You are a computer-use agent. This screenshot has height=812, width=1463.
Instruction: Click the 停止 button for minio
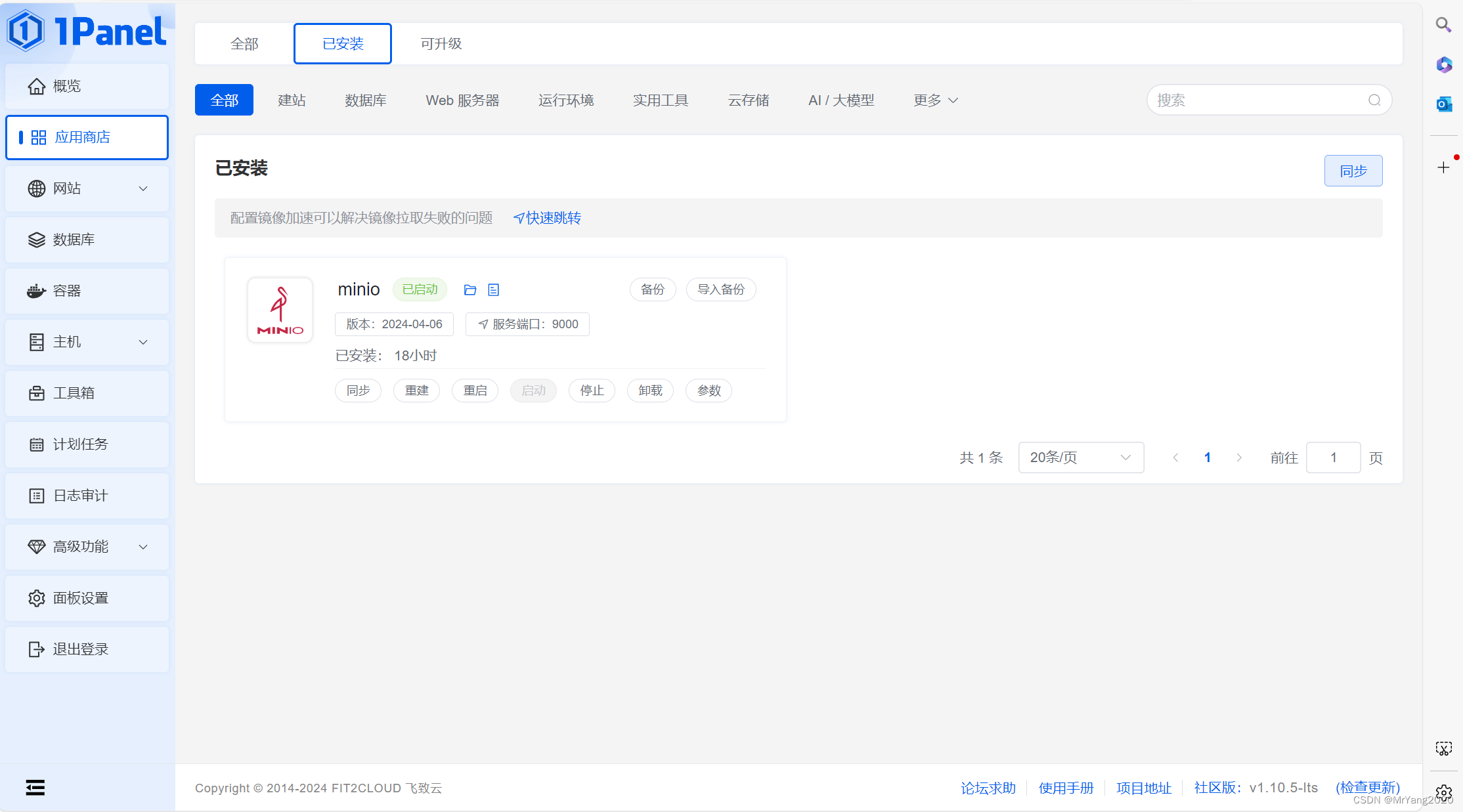tap(591, 391)
